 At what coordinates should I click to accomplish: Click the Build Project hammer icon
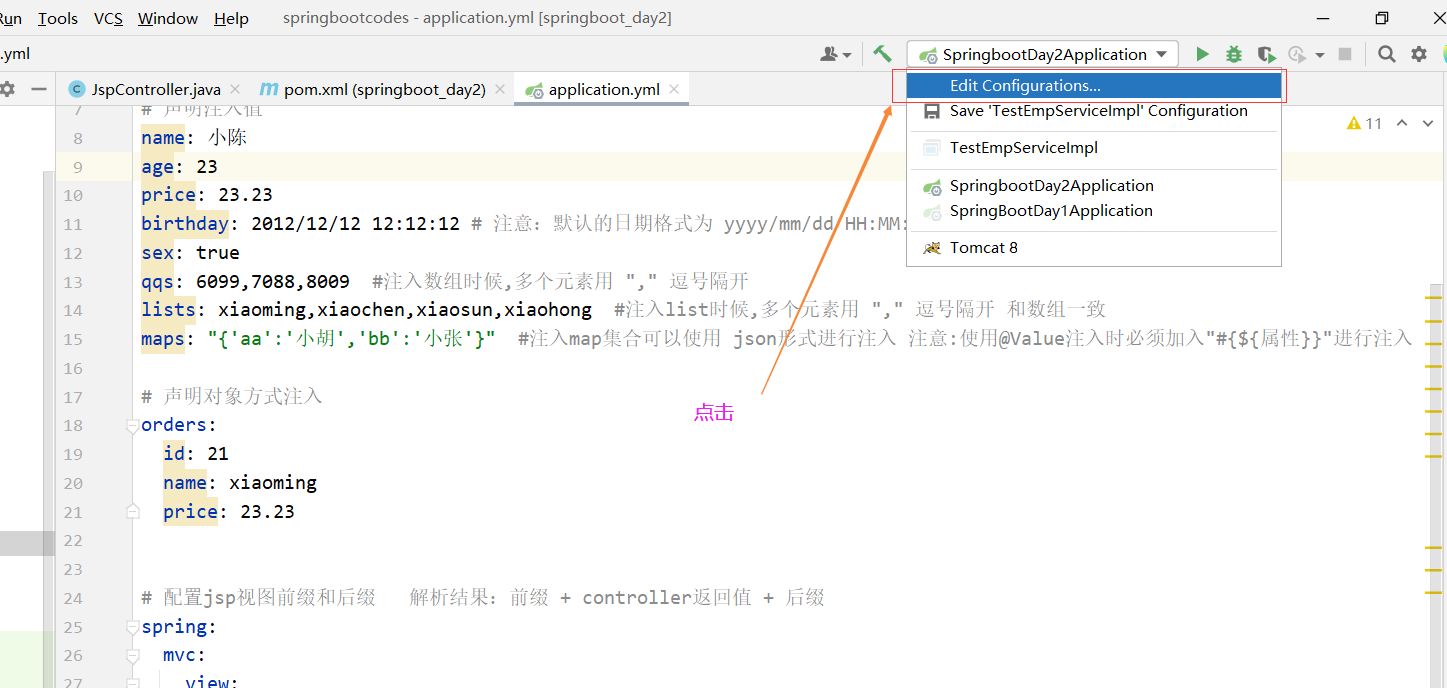pyautogui.click(x=882, y=54)
